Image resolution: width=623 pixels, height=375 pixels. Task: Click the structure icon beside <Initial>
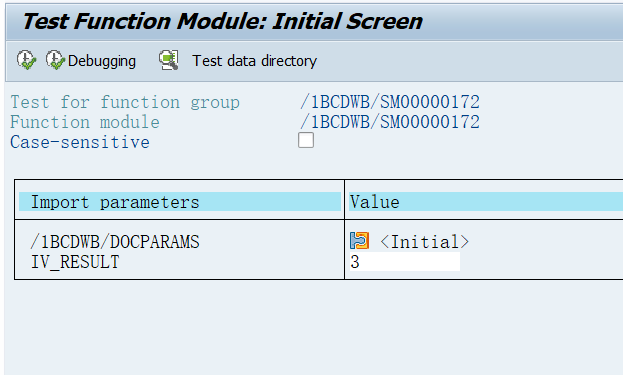click(x=360, y=241)
